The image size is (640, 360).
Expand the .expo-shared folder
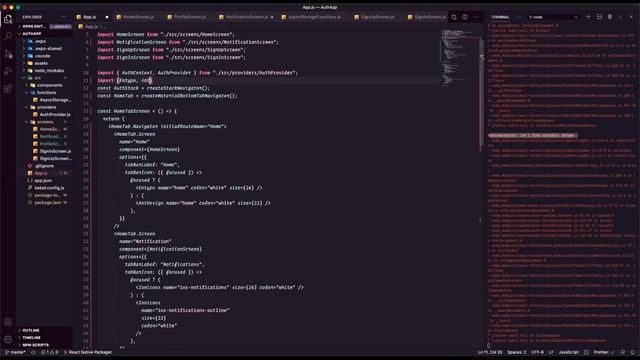pyautogui.click(x=45, y=49)
